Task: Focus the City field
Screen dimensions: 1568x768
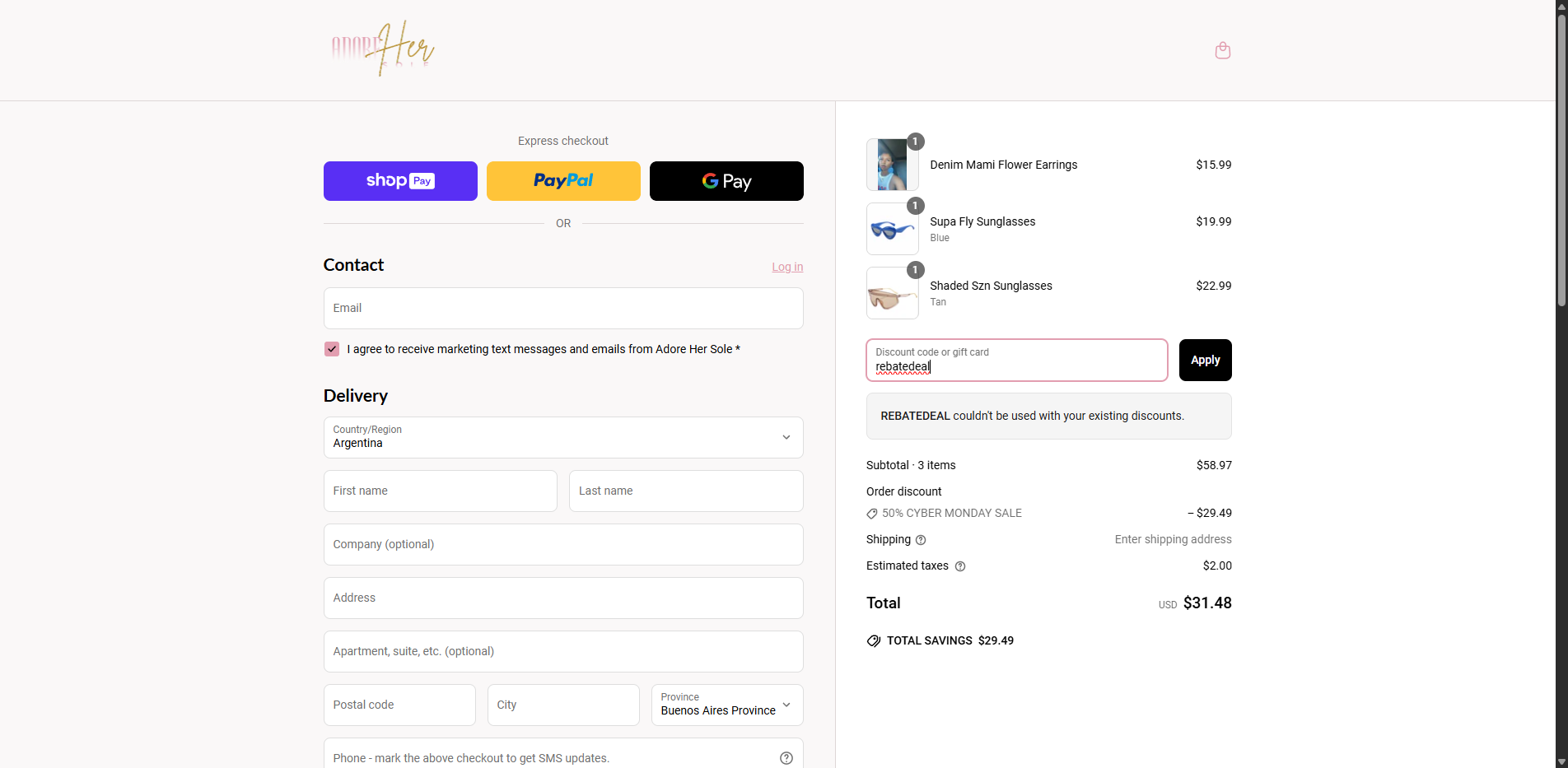Action: (563, 705)
